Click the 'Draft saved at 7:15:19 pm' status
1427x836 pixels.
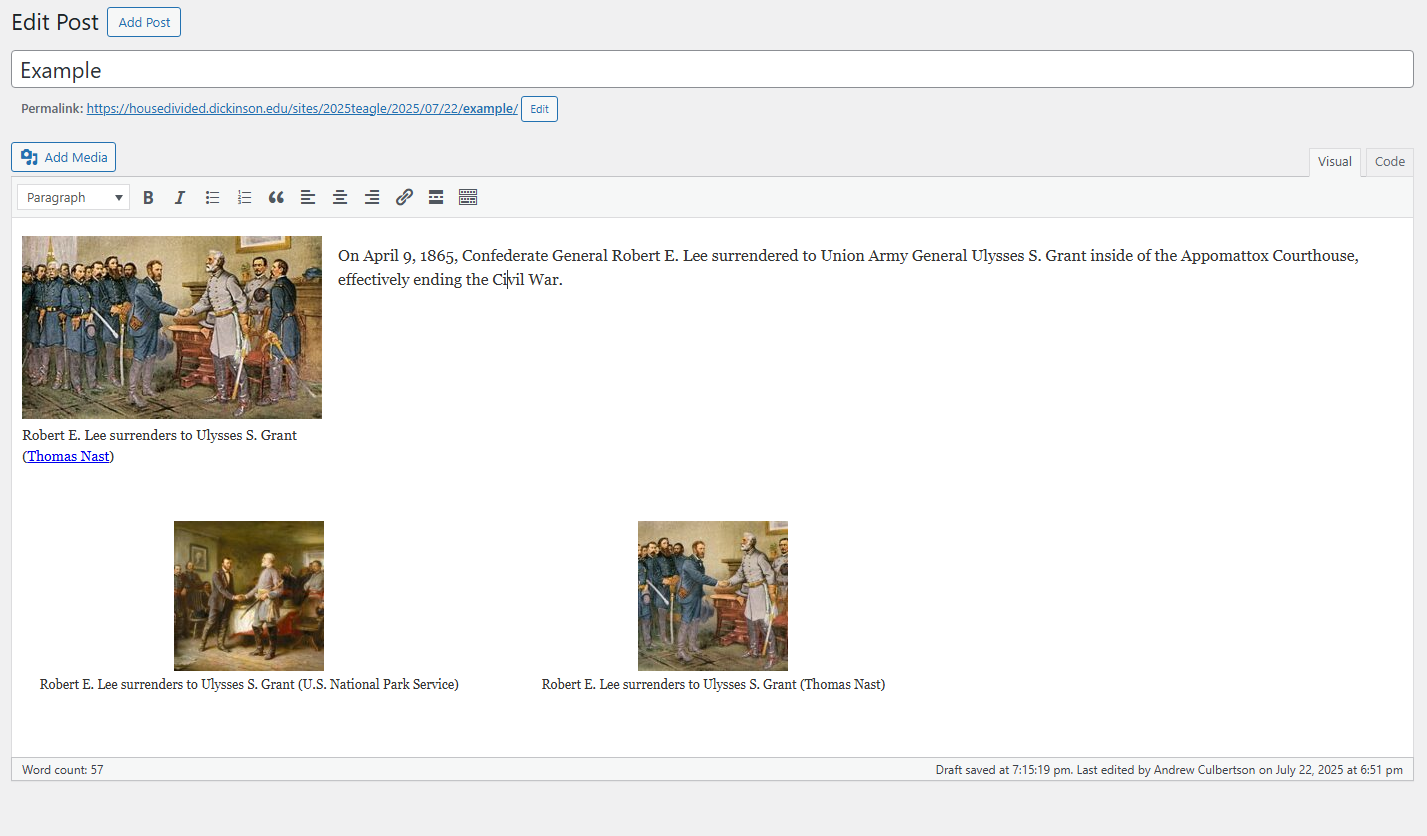point(1003,770)
